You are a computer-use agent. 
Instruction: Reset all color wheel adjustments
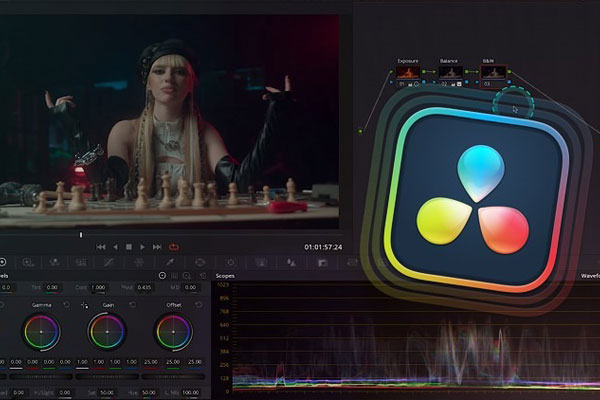coord(203,276)
